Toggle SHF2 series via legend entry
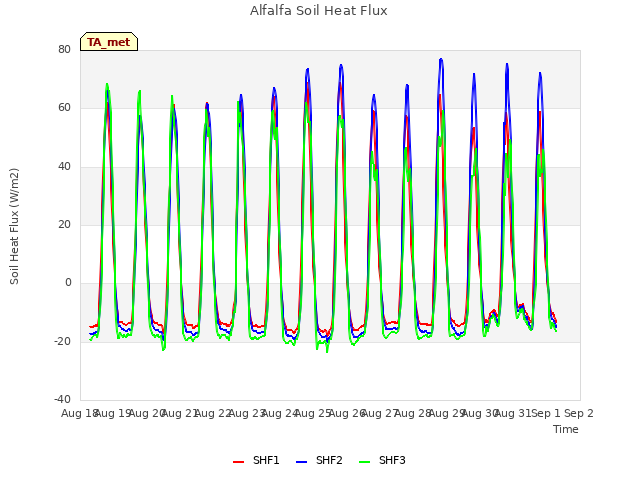 pos(319,460)
